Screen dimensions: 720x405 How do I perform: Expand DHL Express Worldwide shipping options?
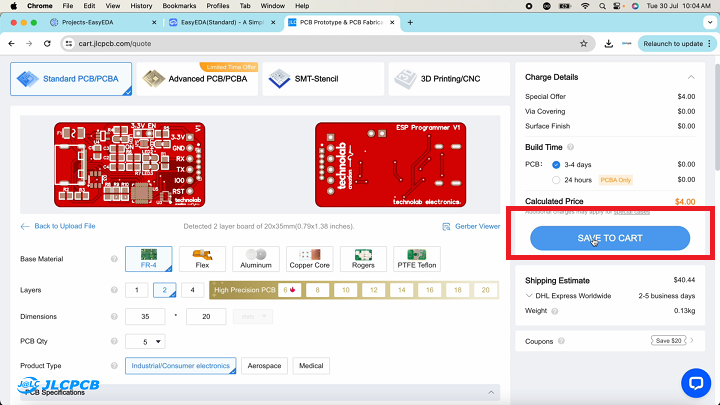[529, 296]
